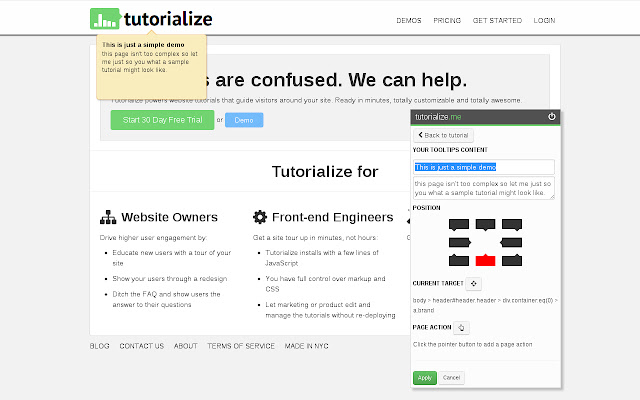640x400 pixels.
Task: Click the power icon in tutorialize.me panel
Action: pyautogui.click(x=551, y=117)
